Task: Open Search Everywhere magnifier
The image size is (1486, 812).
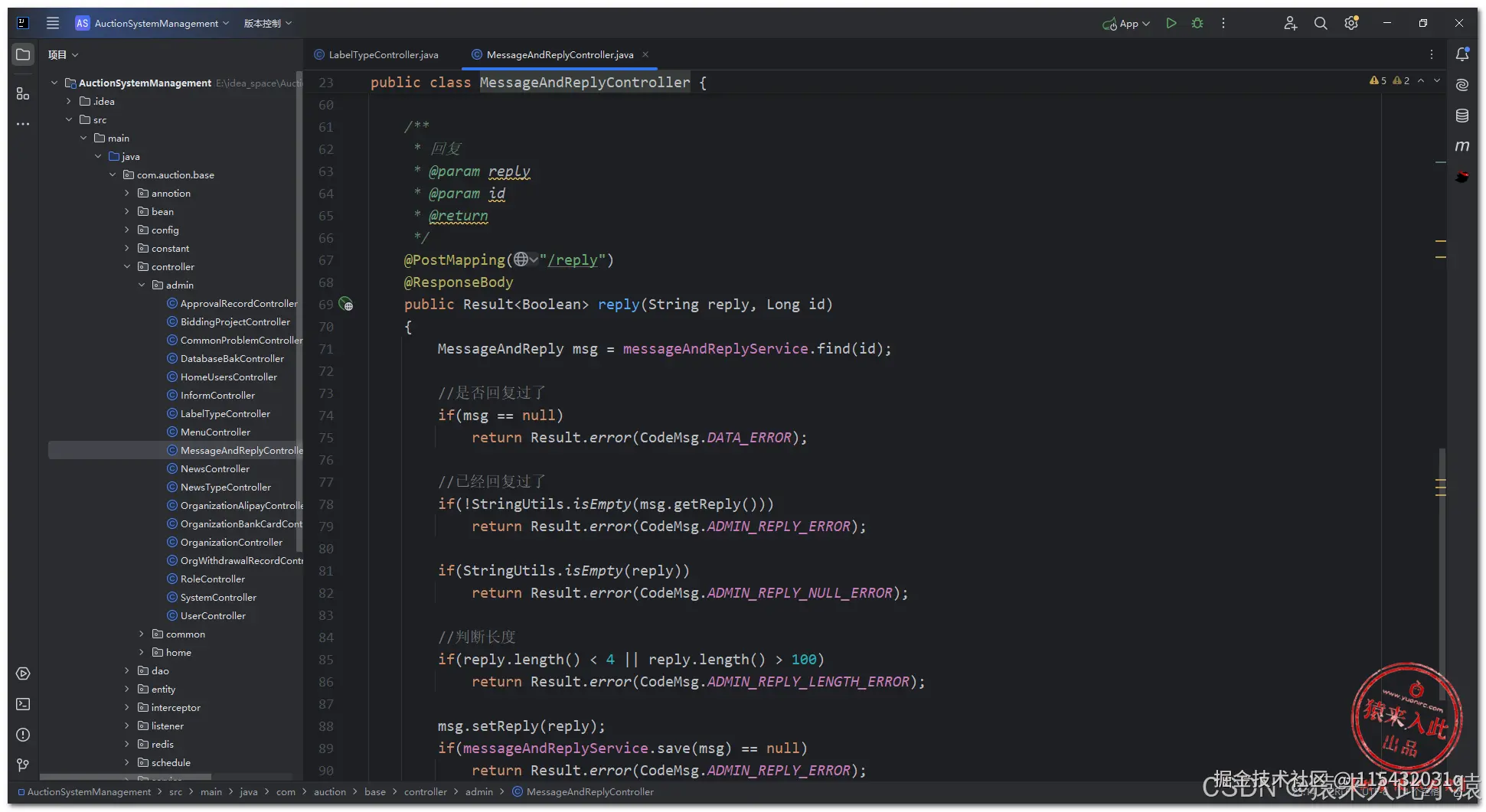Action: click(x=1321, y=23)
